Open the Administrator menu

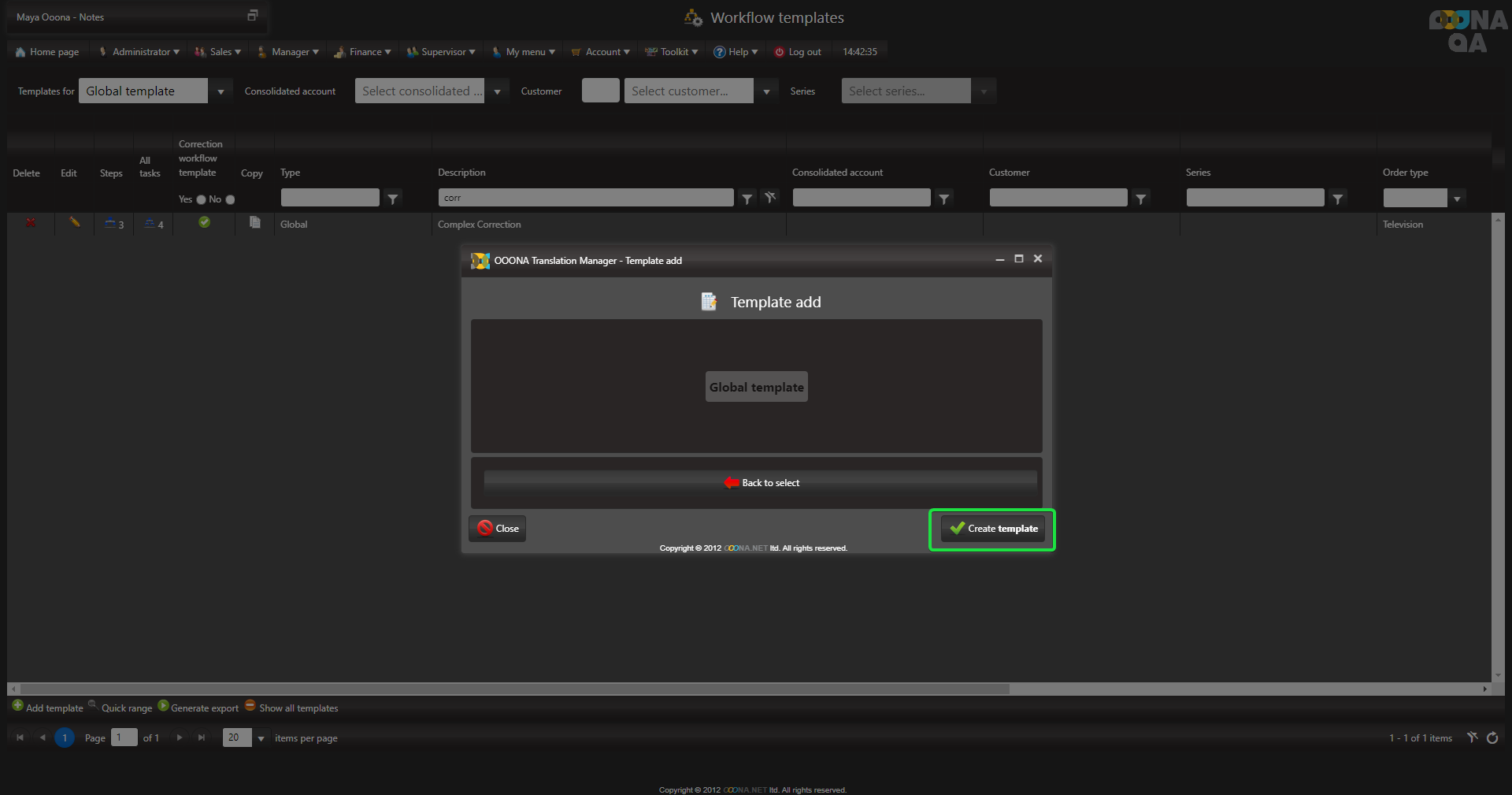pyautogui.click(x=140, y=52)
